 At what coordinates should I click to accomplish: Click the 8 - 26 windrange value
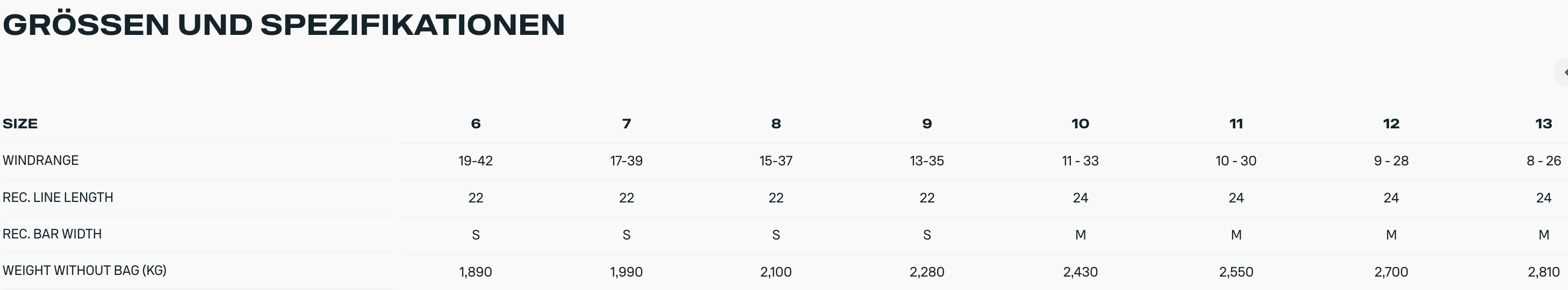point(1544,161)
